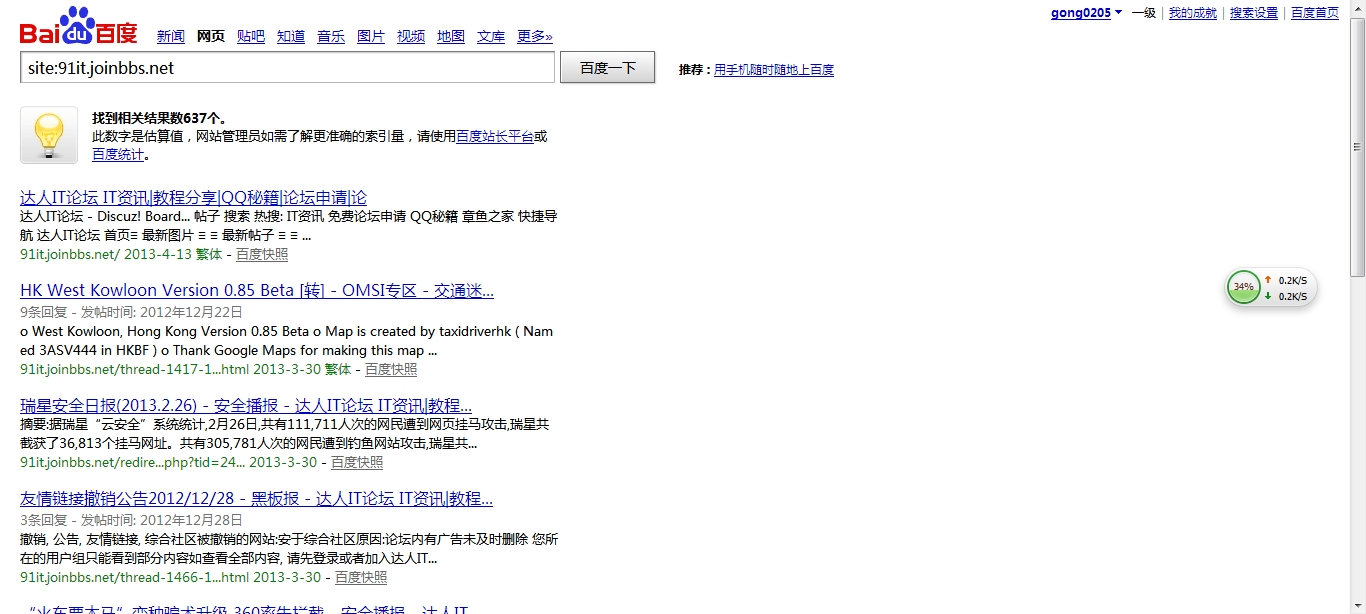1366x614 pixels.
Task: Switch to the 贴吧 tab
Action: point(251,36)
